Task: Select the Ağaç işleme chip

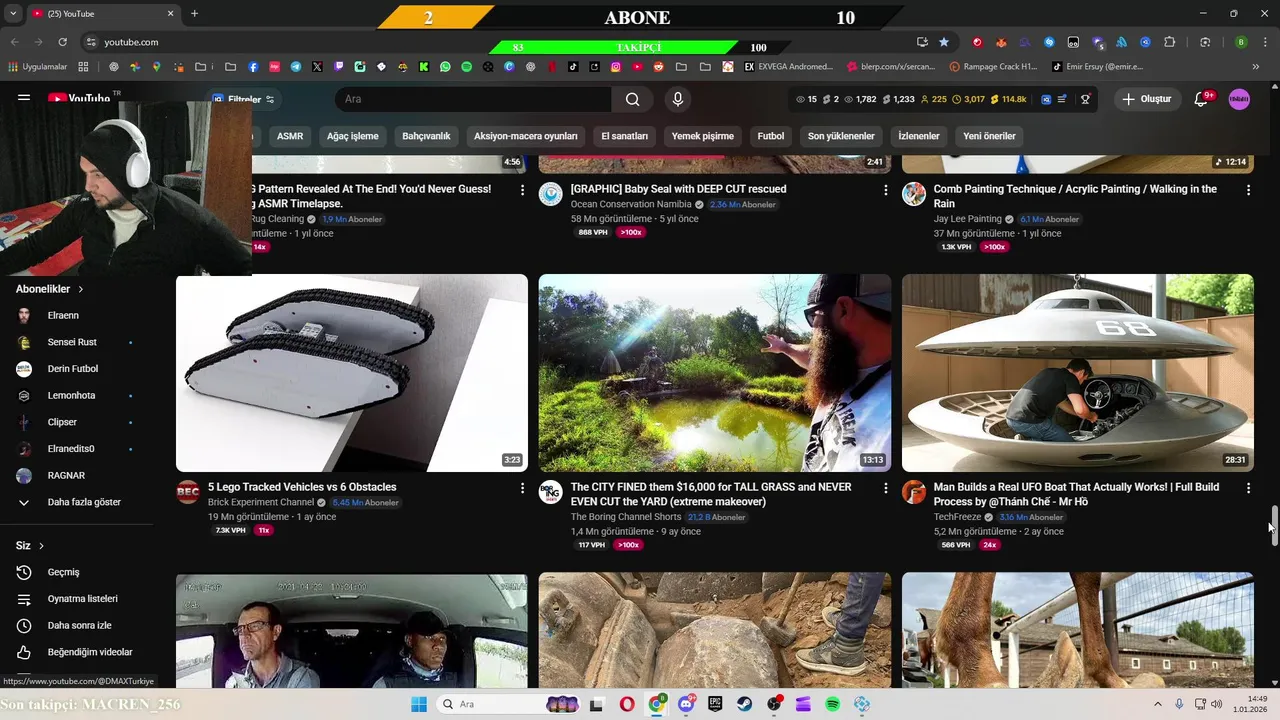Action: pos(353,136)
